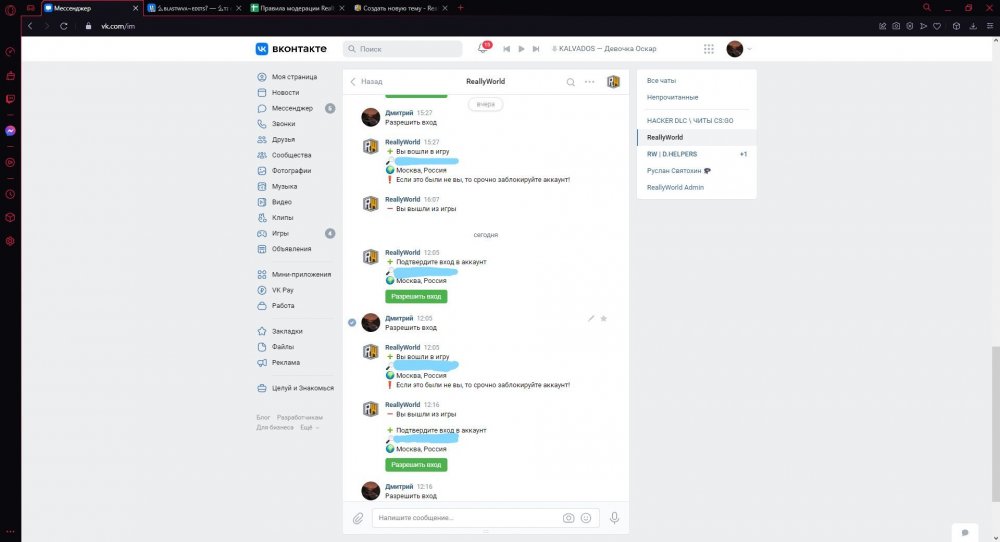
Task: Open the Блог footer link
Action: (263, 418)
